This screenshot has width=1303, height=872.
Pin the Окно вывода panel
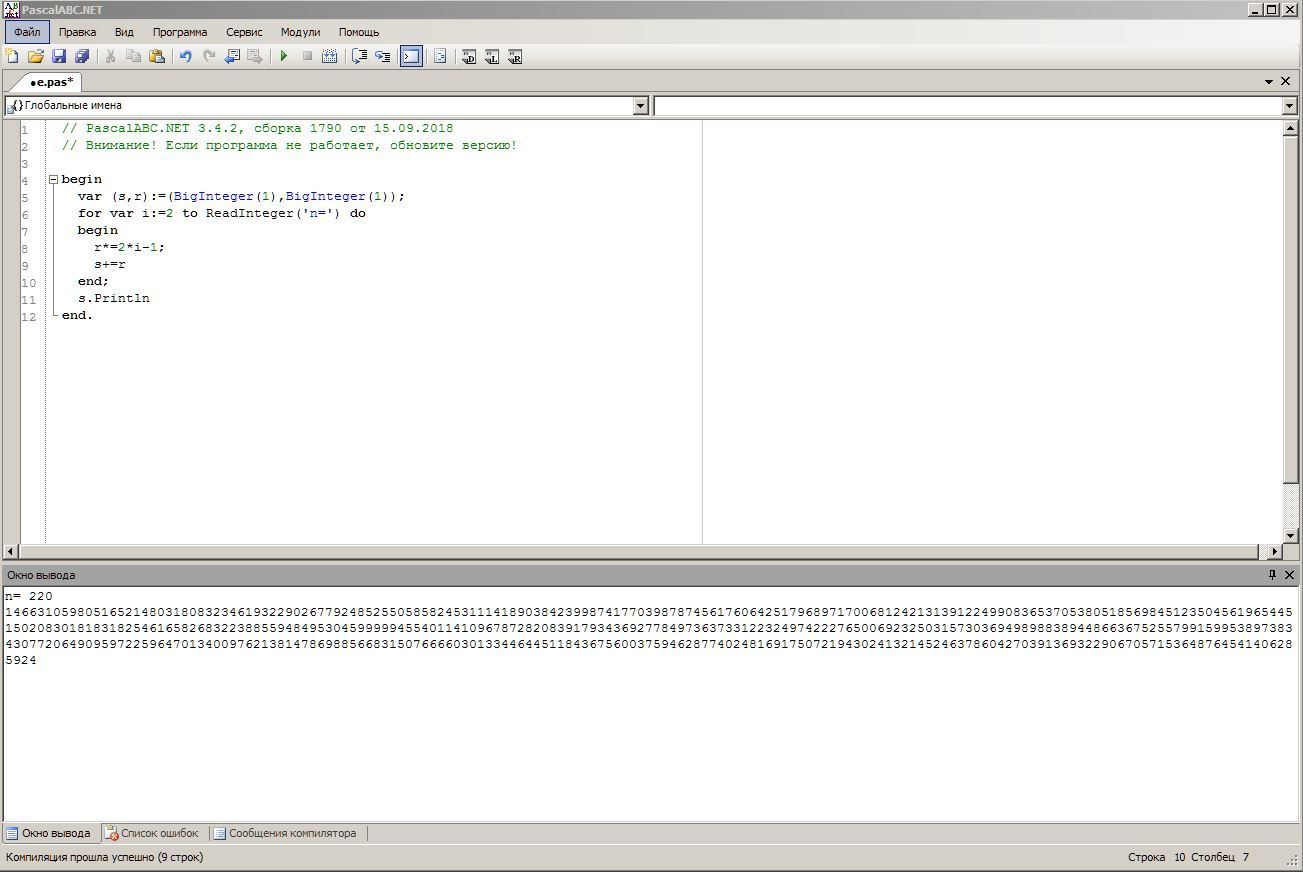point(1272,575)
